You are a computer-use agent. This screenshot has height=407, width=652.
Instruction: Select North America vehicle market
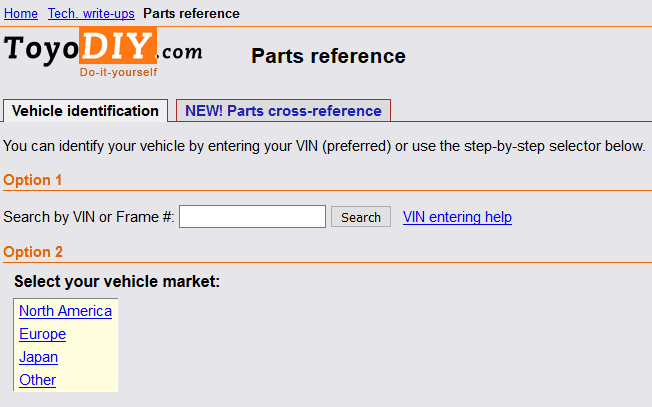pyautogui.click(x=65, y=311)
